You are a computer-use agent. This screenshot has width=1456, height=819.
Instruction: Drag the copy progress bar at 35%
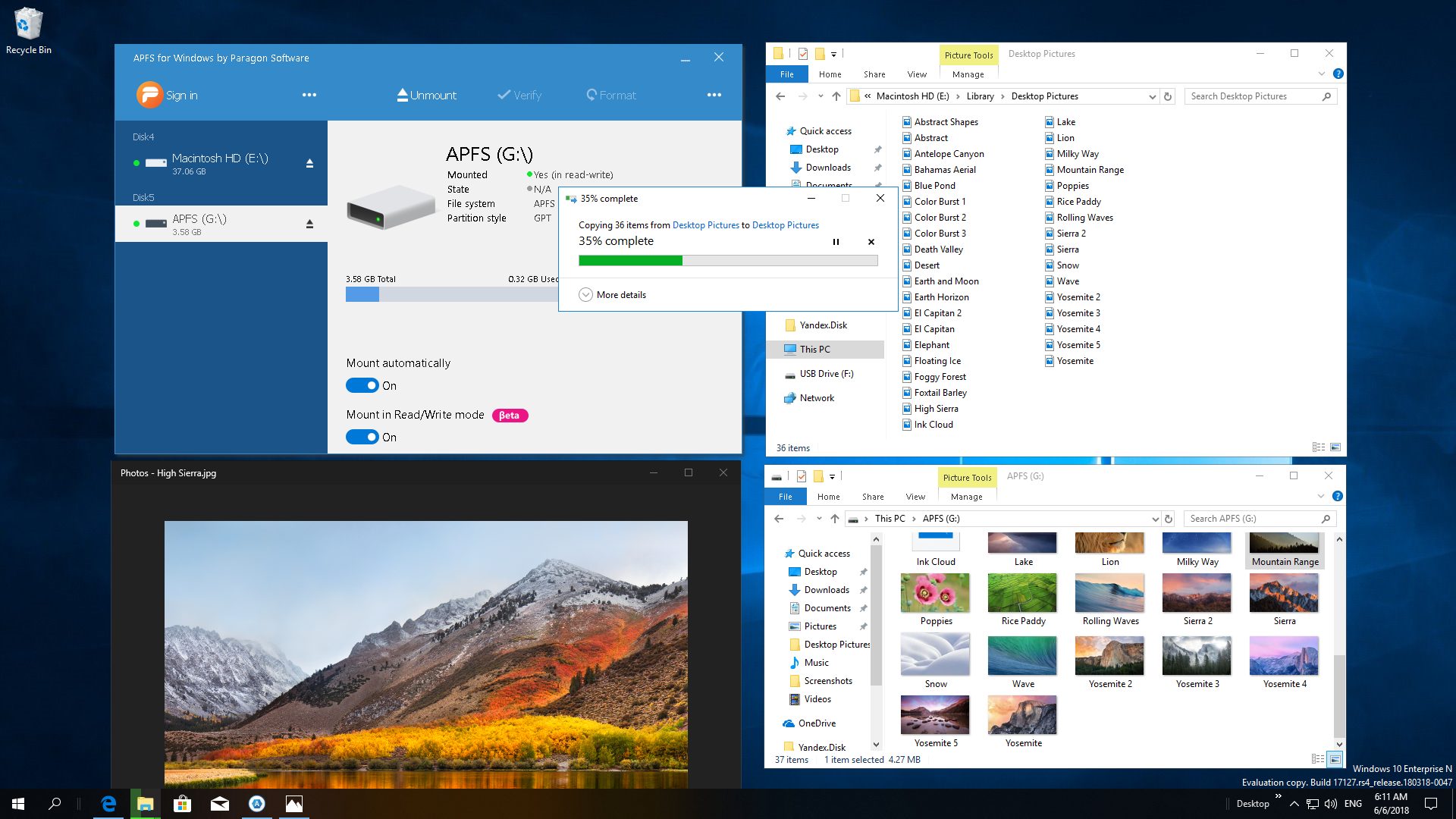coord(728,261)
